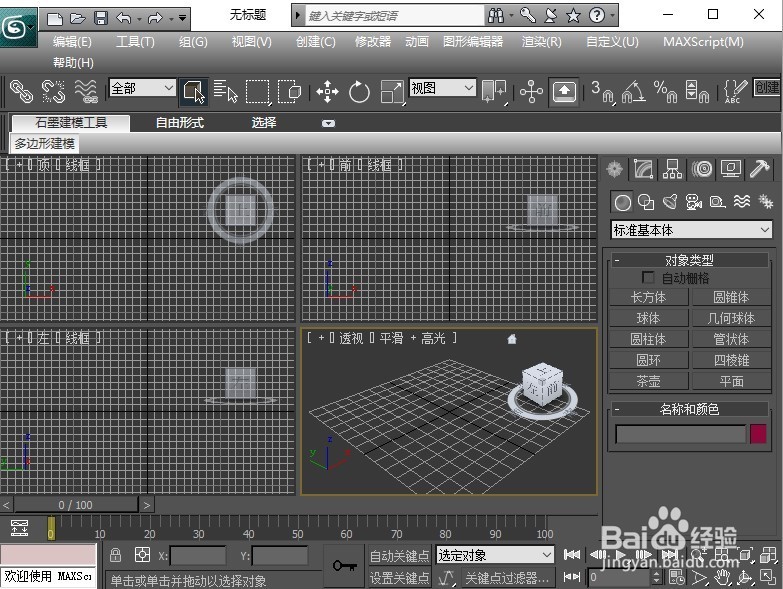783x589 pixels.
Task: Select the Scale tool
Action: coord(392,92)
